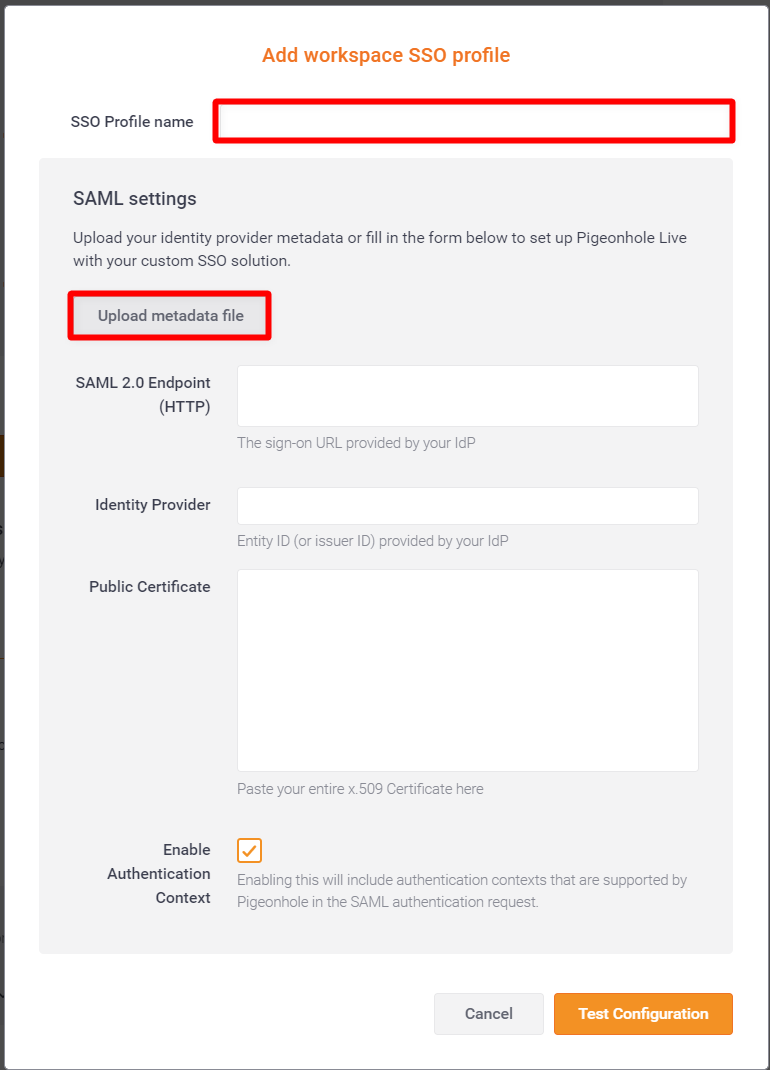
Task: Select the Public Certificate text area
Action: point(467,670)
